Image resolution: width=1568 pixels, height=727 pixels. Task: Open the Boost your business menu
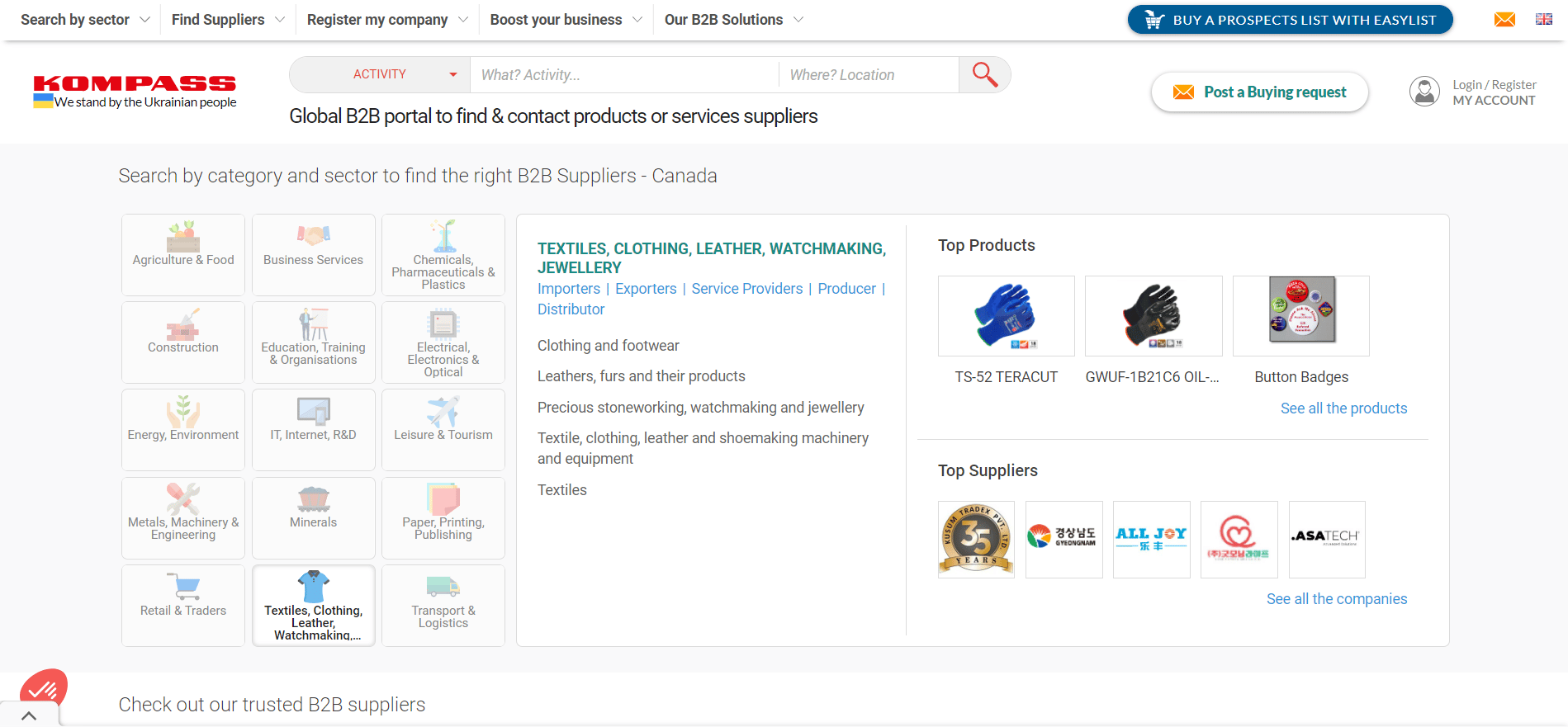click(x=566, y=19)
